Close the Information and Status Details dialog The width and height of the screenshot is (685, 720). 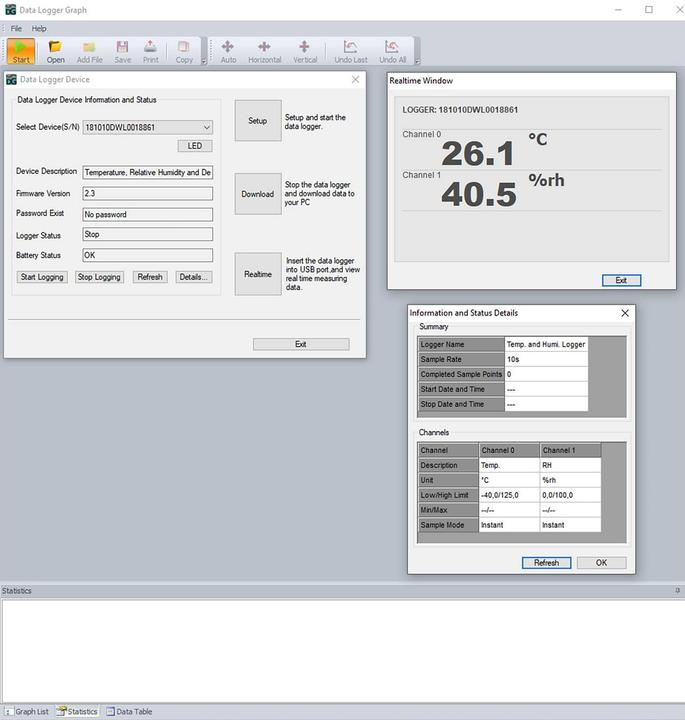pos(625,313)
